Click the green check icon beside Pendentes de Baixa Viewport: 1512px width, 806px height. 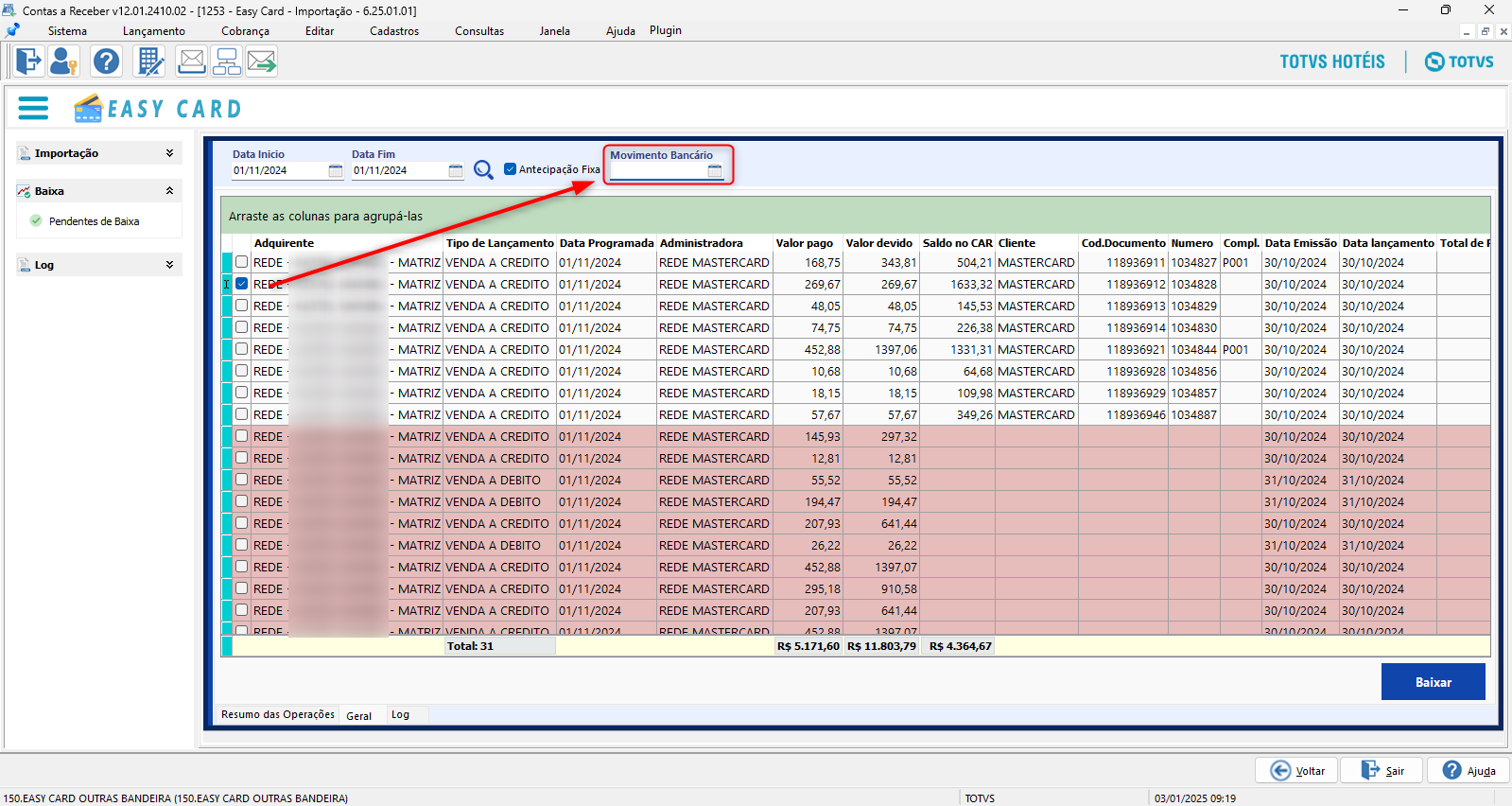click(x=36, y=220)
